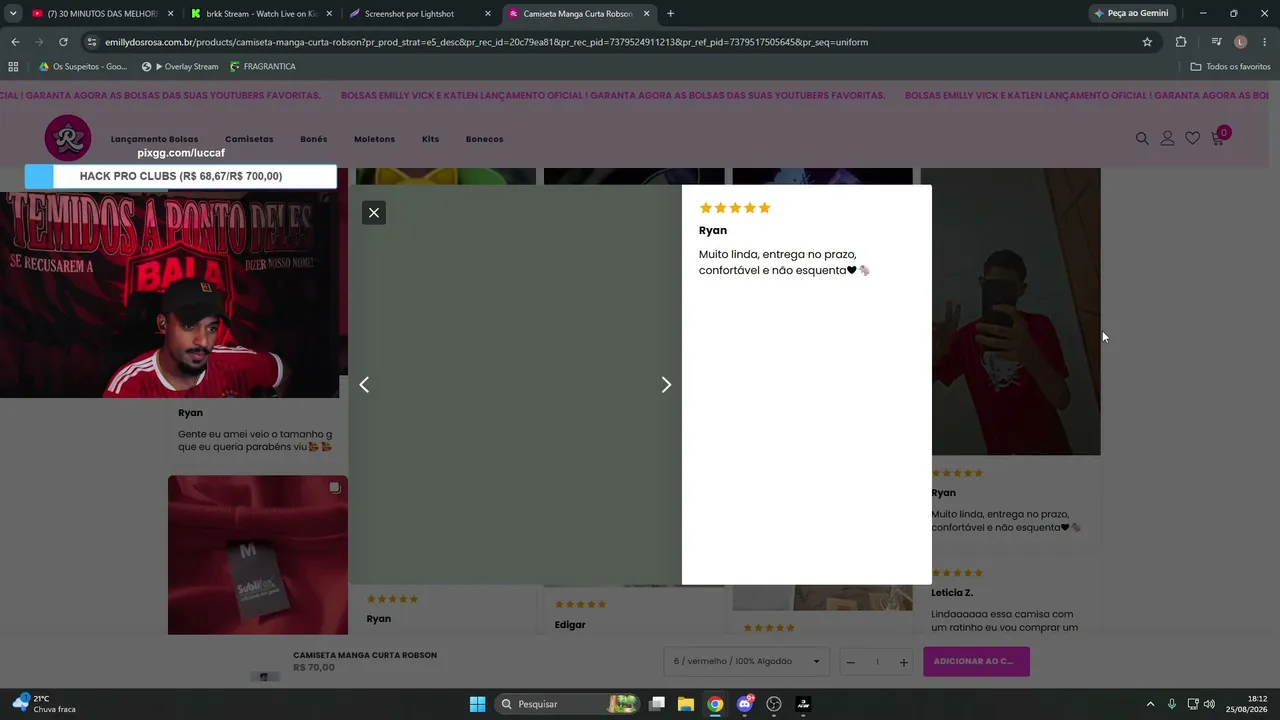Viewport: 1280px width, 720px height.
Task: Open File Explorer from the taskbar
Action: coord(686,704)
